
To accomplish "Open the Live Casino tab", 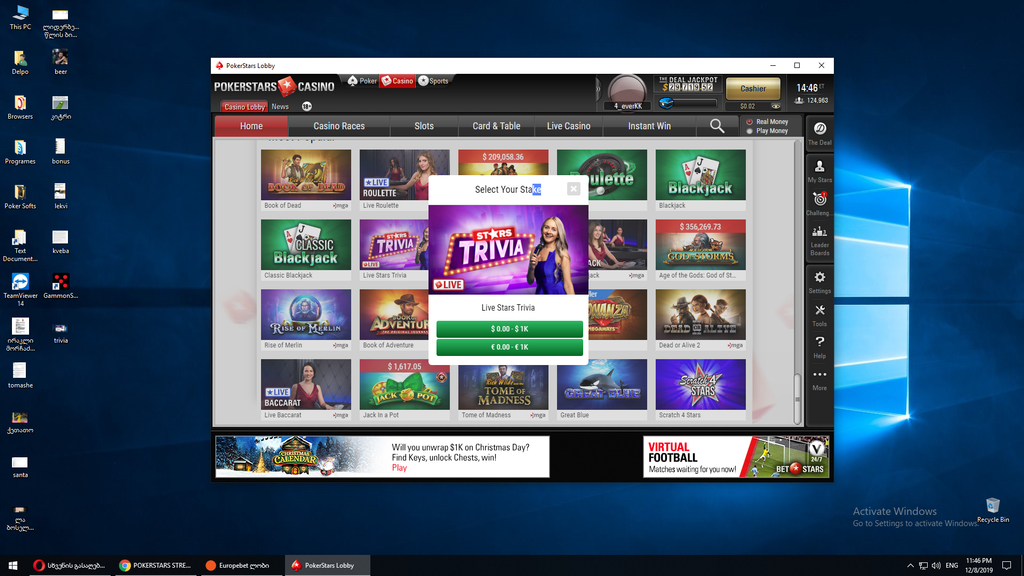I will [569, 126].
